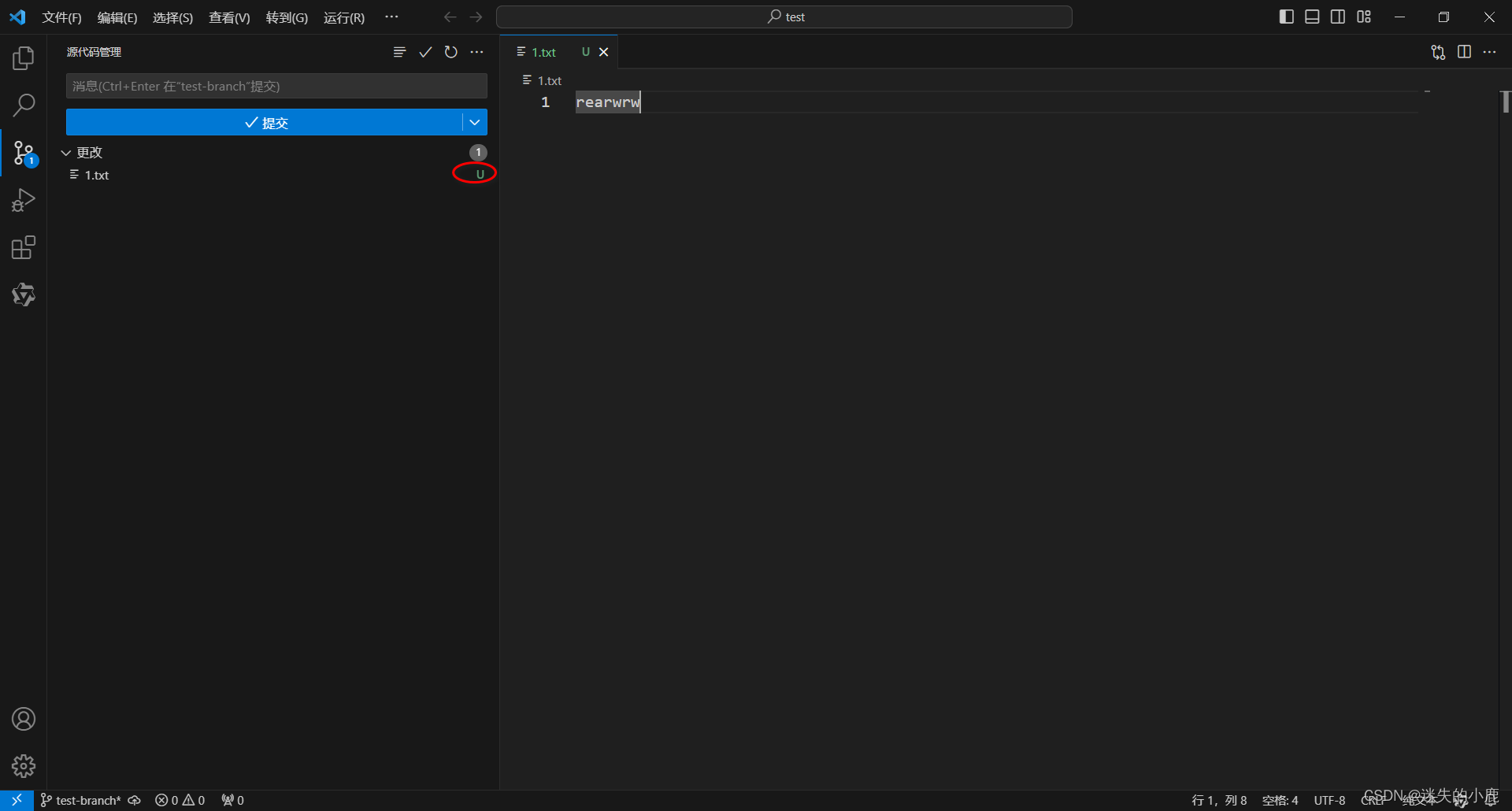Click the publish branch cloud icon

pos(135,800)
